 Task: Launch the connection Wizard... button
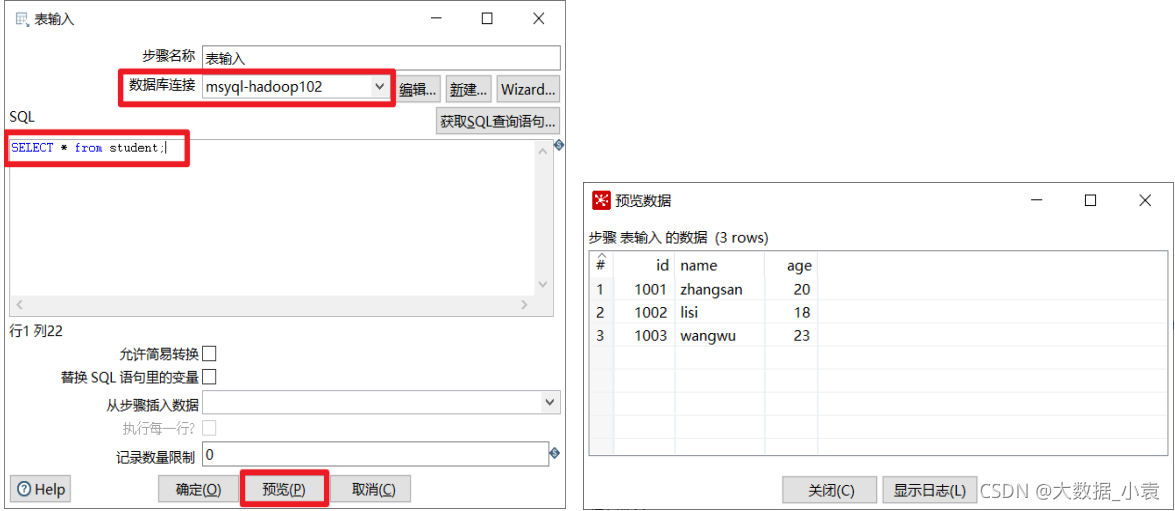[x=528, y=89]
